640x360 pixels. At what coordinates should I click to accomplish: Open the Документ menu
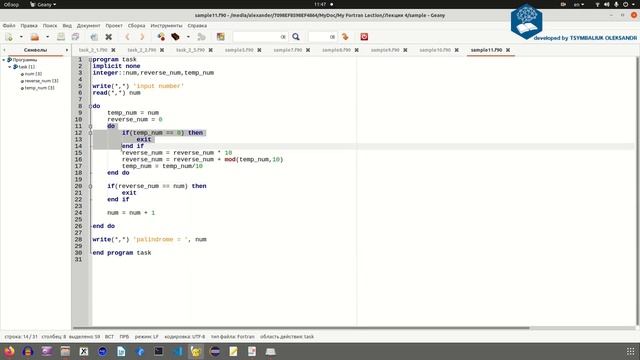coord(88,25)
